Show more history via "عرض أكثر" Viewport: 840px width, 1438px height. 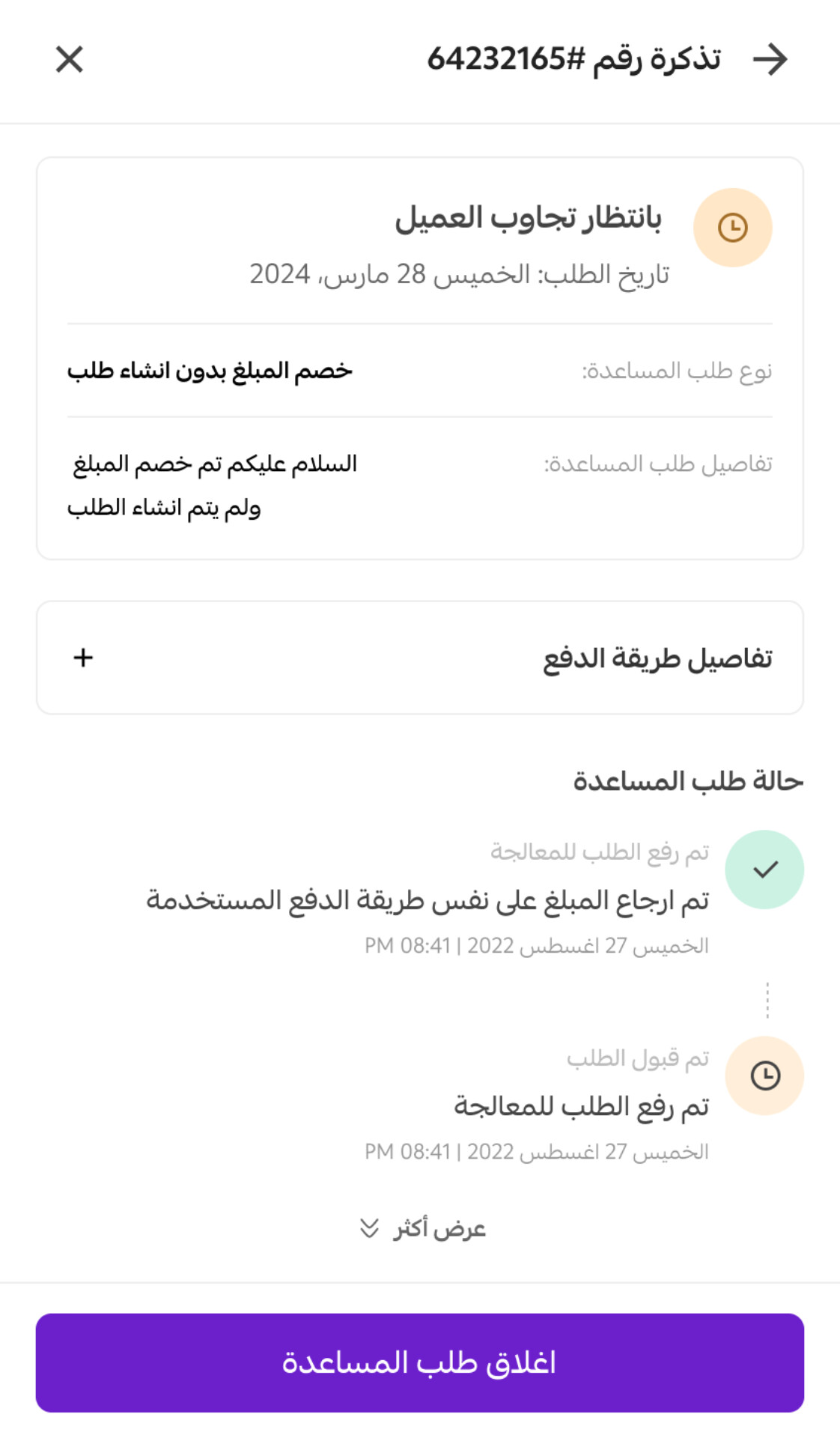point(439,1229)
